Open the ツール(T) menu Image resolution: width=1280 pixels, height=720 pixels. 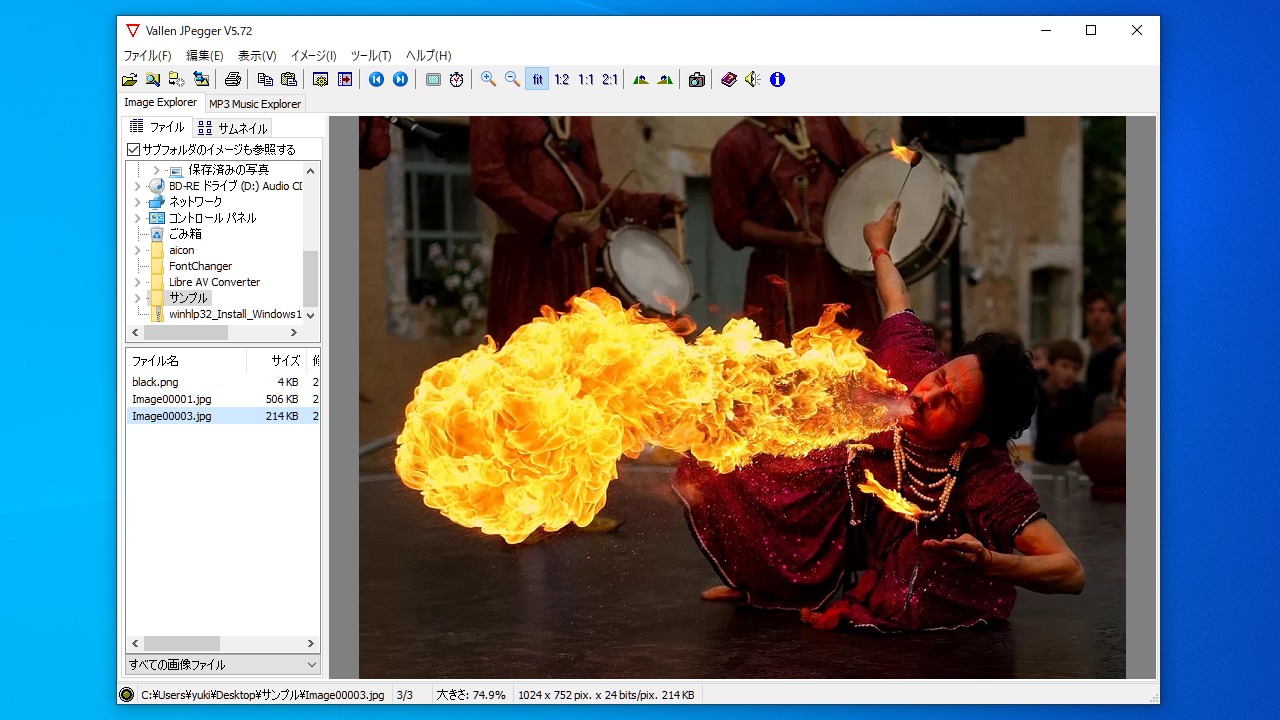371,56
